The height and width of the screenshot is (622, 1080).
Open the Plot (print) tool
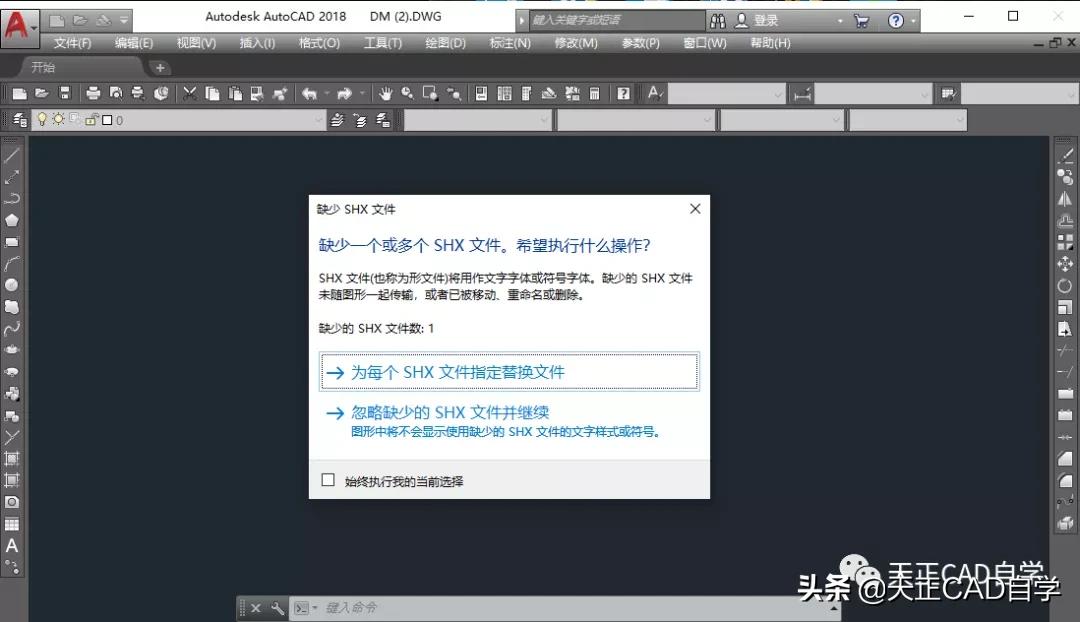click(91, 94)
